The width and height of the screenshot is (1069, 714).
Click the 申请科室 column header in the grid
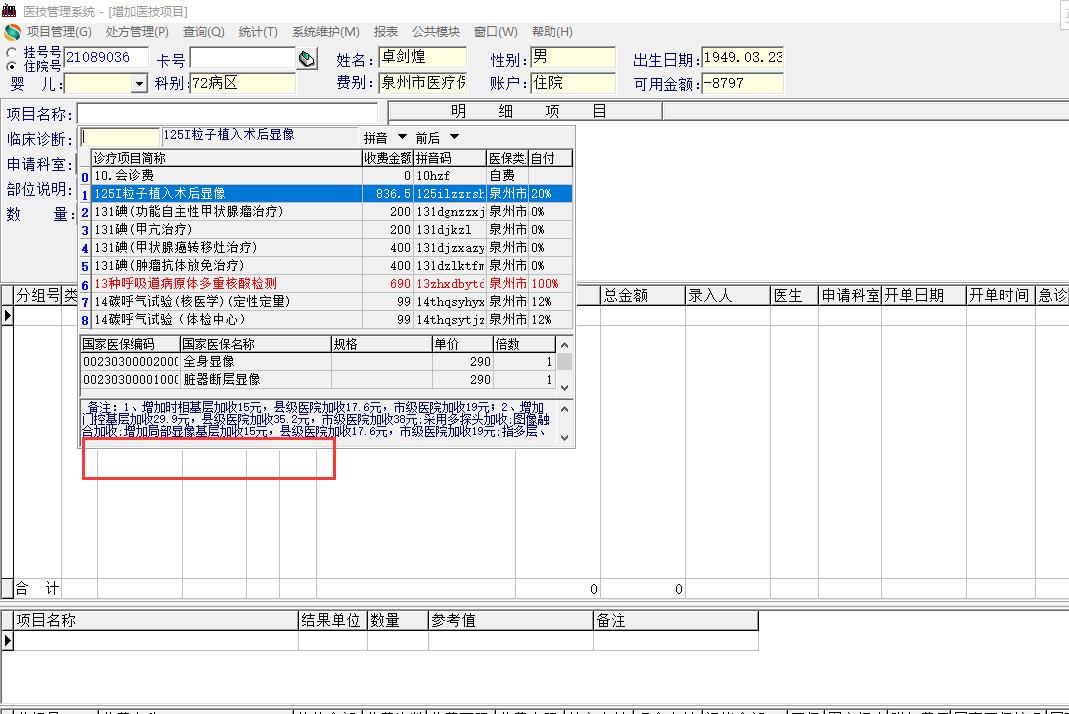click(850, 295)
